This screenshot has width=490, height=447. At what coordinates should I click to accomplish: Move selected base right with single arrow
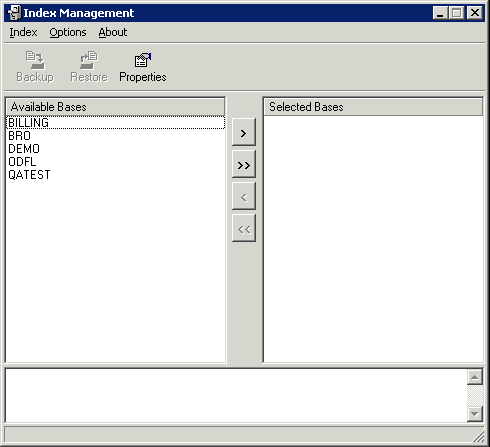(244, 132)
